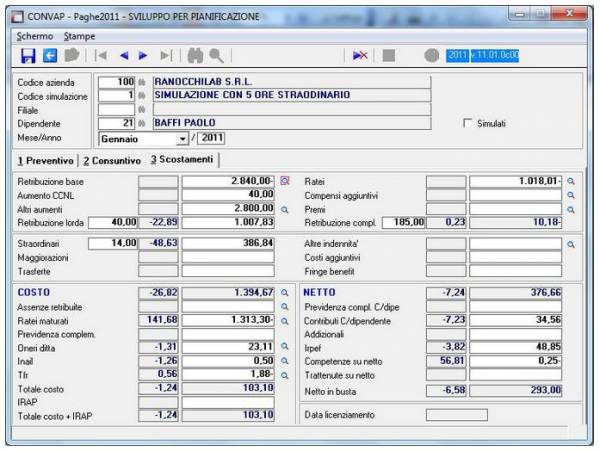Go to the next record
The image size is (600, 451).
pyautogui.click(x=143, y=56)
